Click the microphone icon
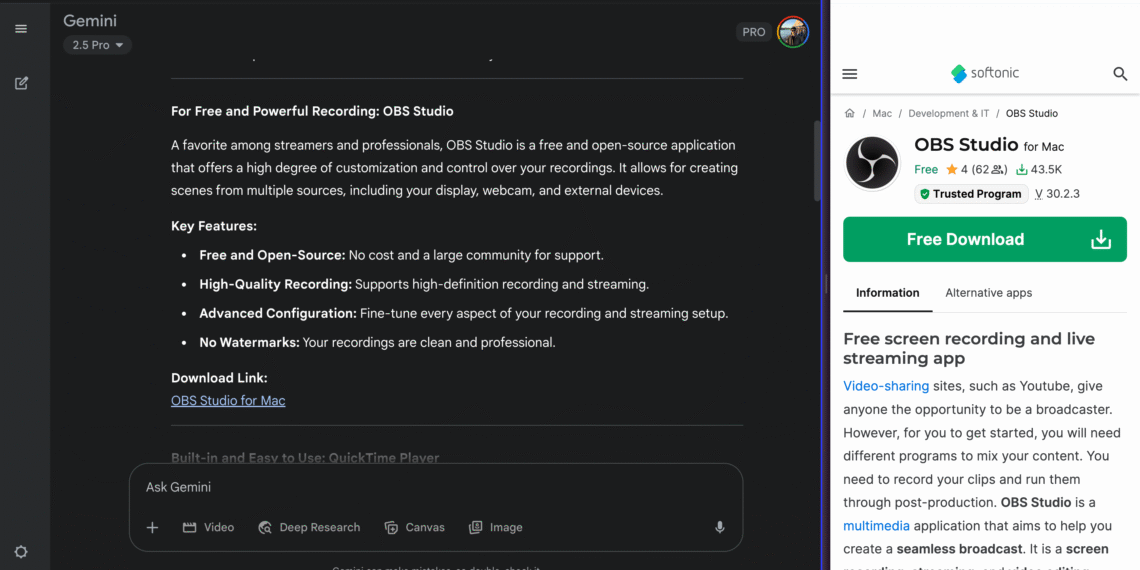This screenshot has height=570, width=1140. (x=720, y=528)
